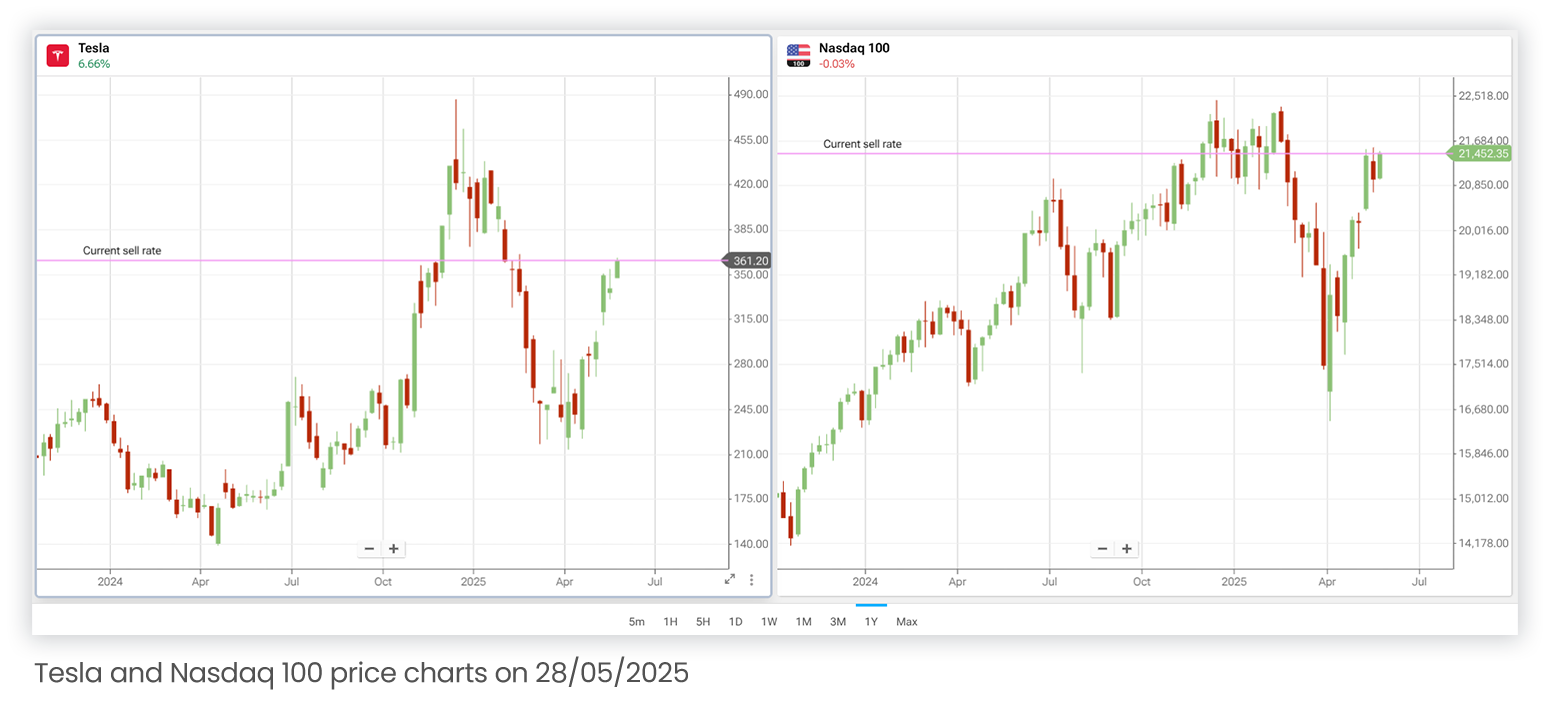The height and width of the screenshot is (705, 1550).
Task: Open the 1M timeframe view
Action: tap(803, 621)
